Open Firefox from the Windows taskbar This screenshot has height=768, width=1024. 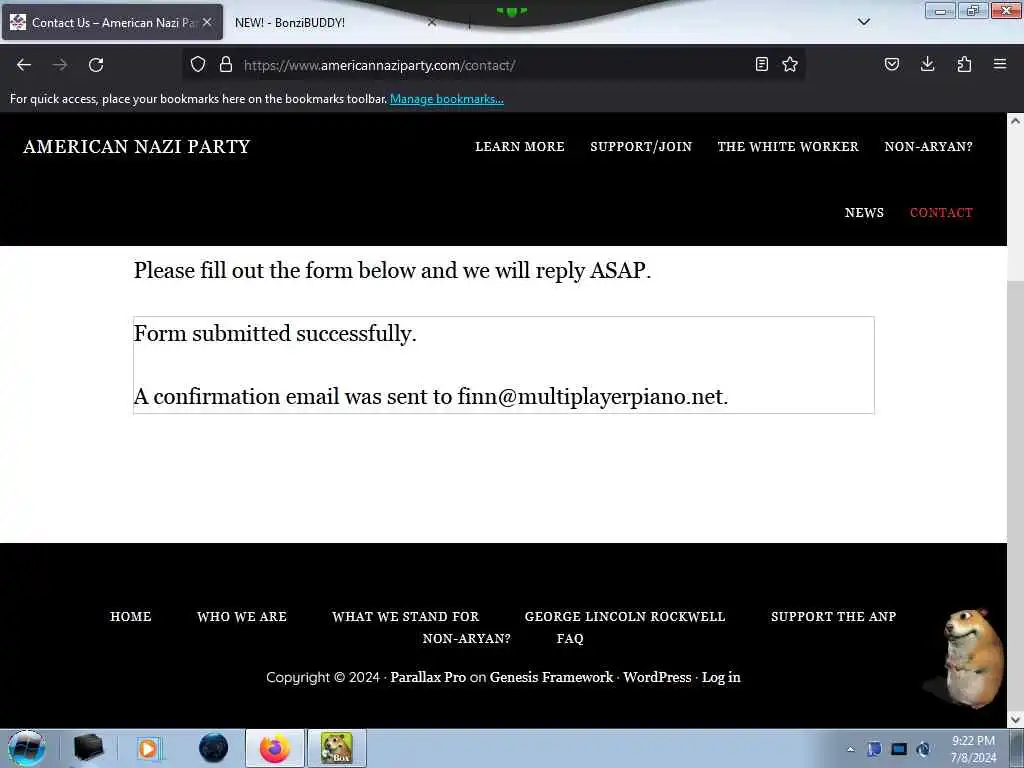[275, 748]
